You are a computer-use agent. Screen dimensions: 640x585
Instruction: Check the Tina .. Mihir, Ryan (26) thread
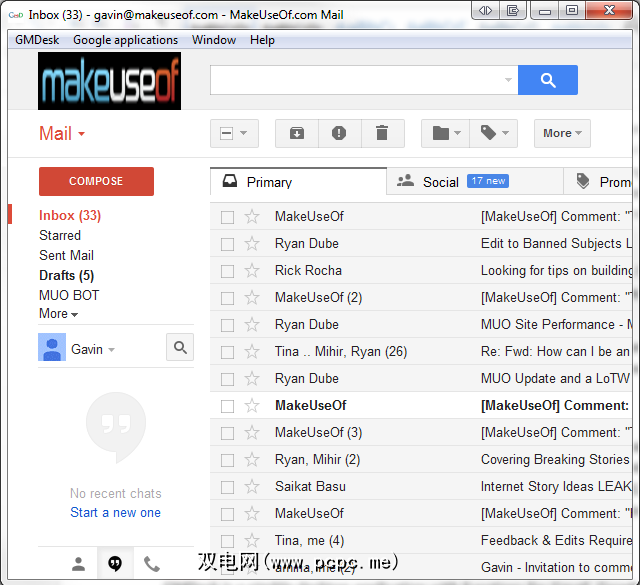(227, 352)
